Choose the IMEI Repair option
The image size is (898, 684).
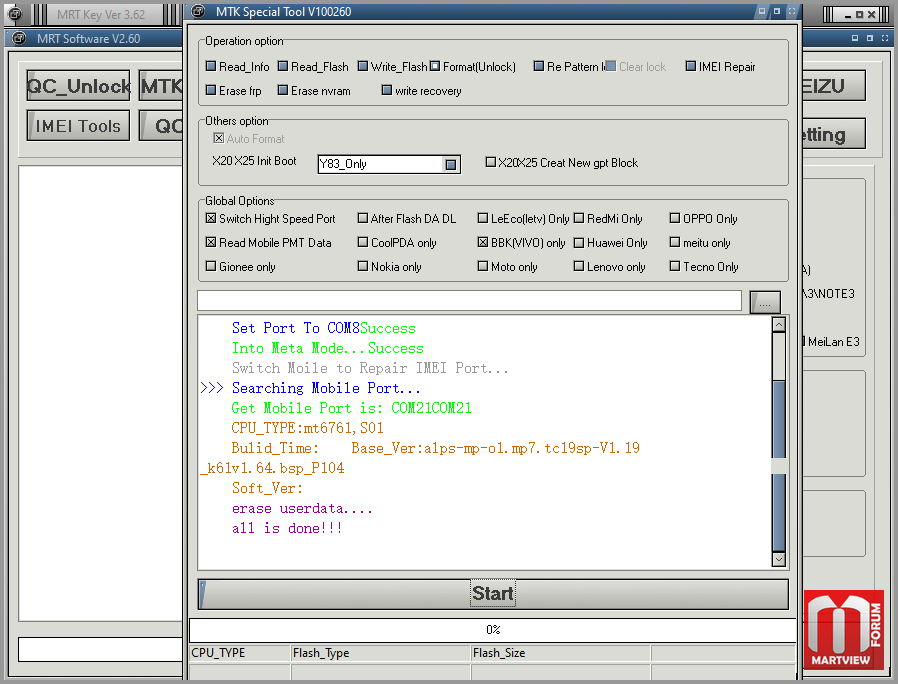coord(691,67)
